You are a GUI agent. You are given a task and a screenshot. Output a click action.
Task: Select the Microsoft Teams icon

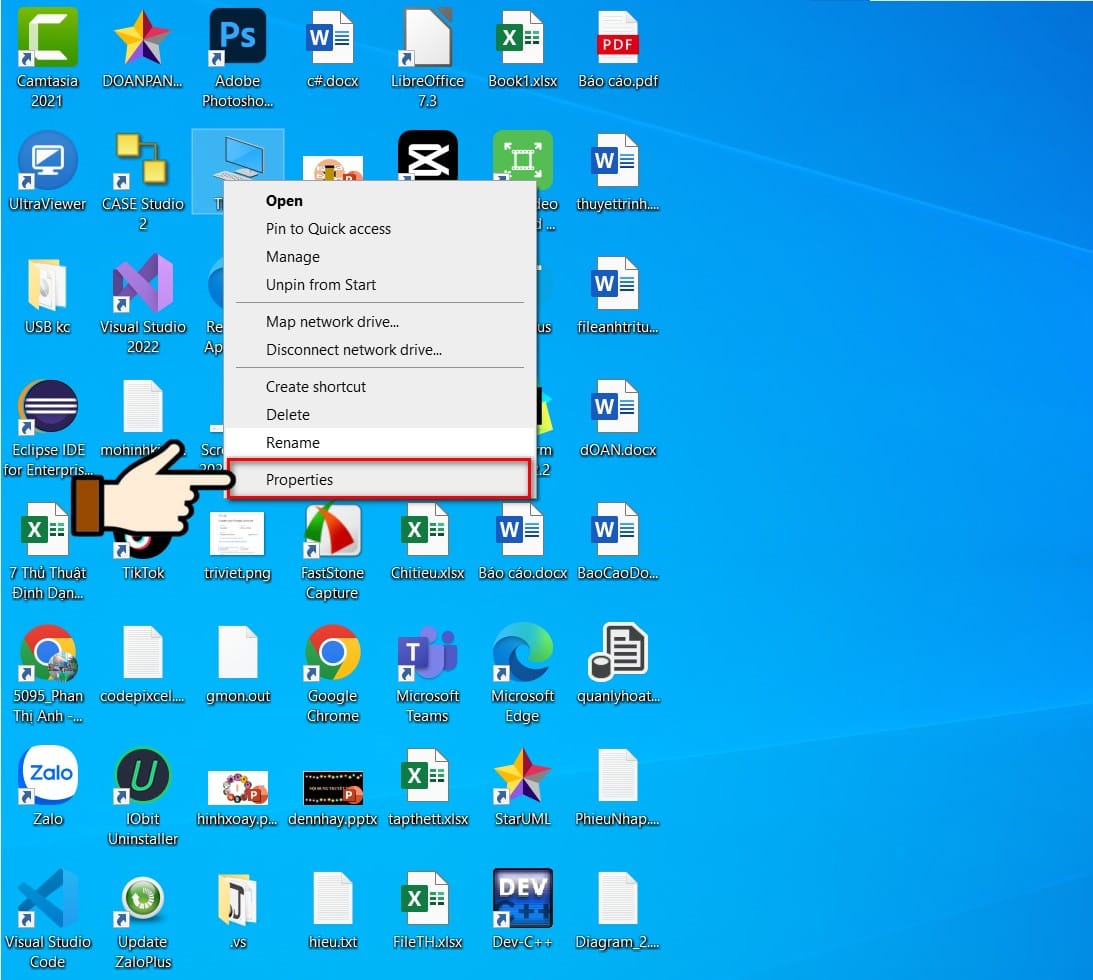[427, 652]
